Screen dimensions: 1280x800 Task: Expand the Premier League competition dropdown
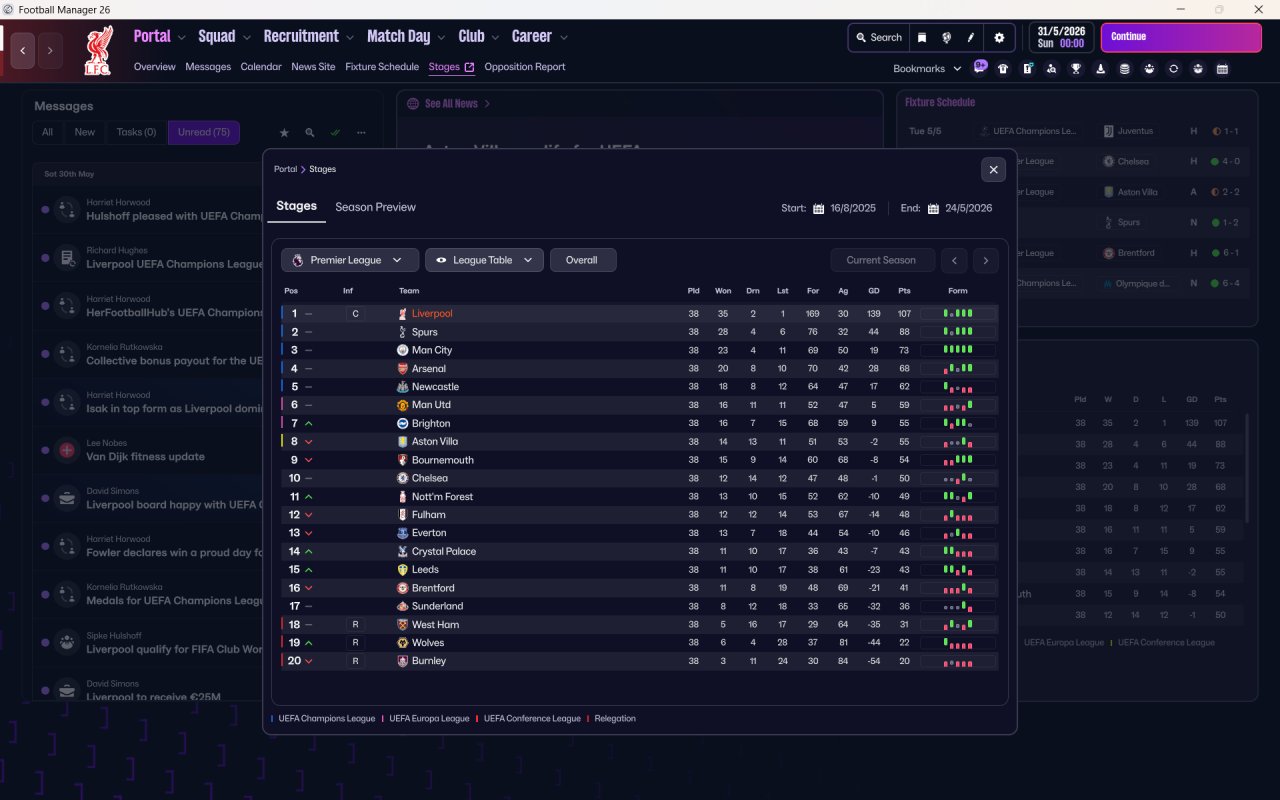(350, 260)
